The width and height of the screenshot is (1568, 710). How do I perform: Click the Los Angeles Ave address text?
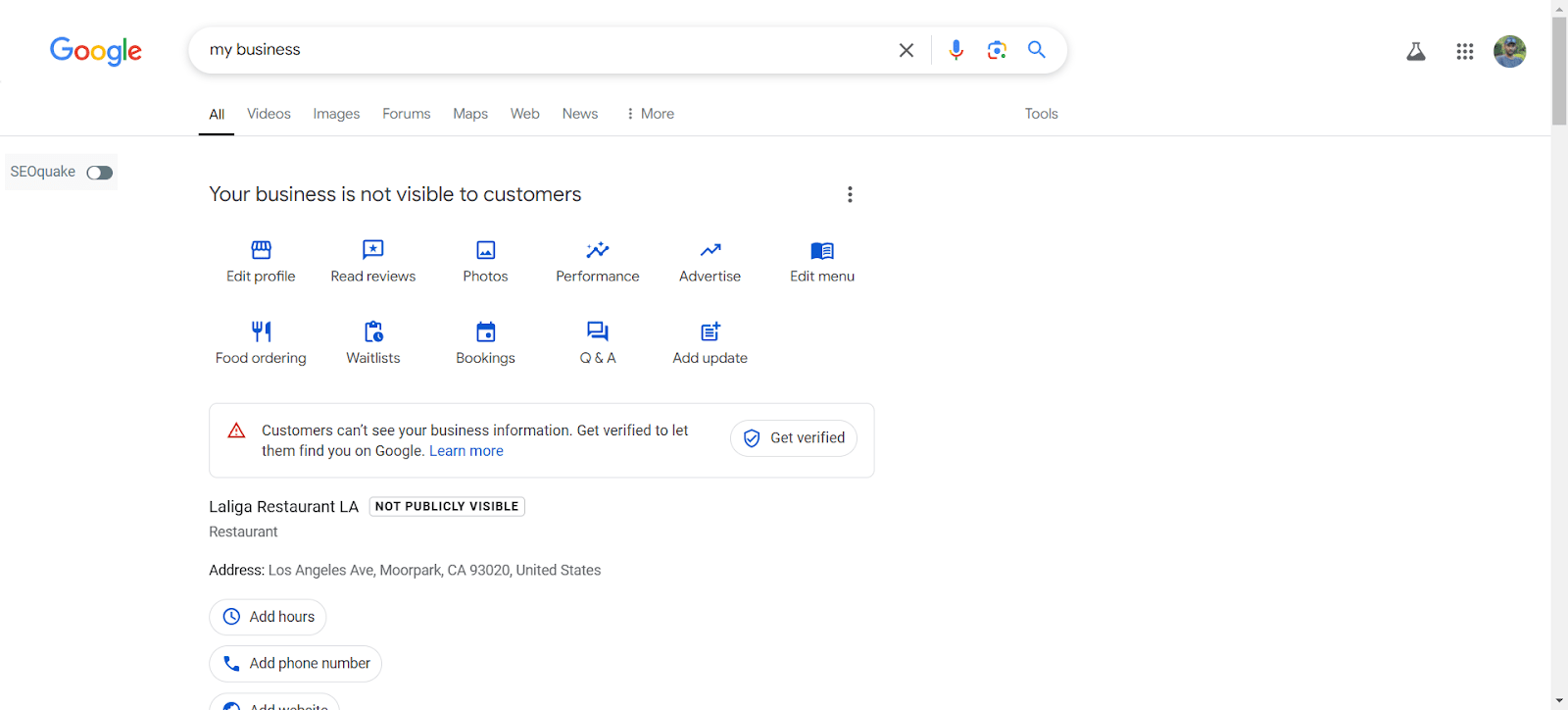tap(435, 571)
